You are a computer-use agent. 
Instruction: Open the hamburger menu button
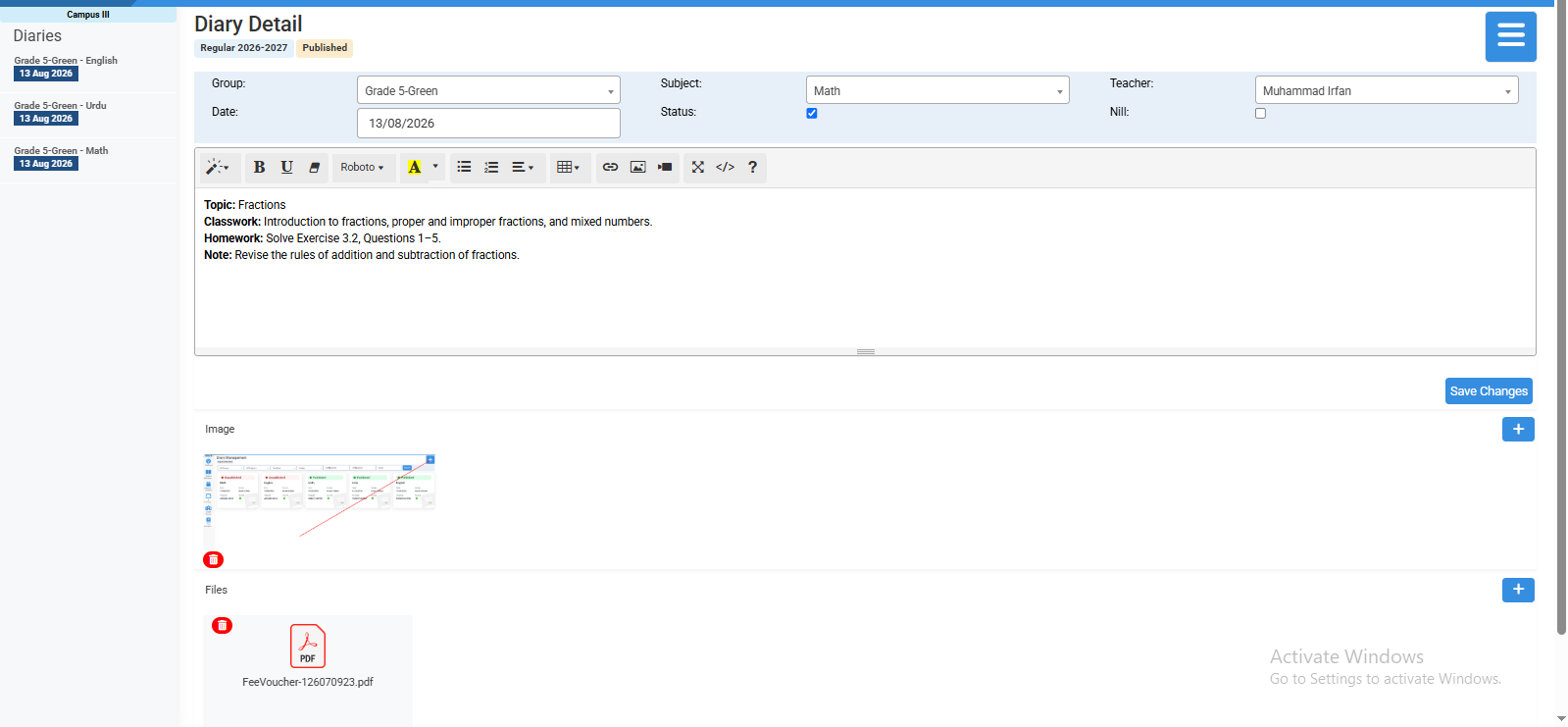point(1510,36)
